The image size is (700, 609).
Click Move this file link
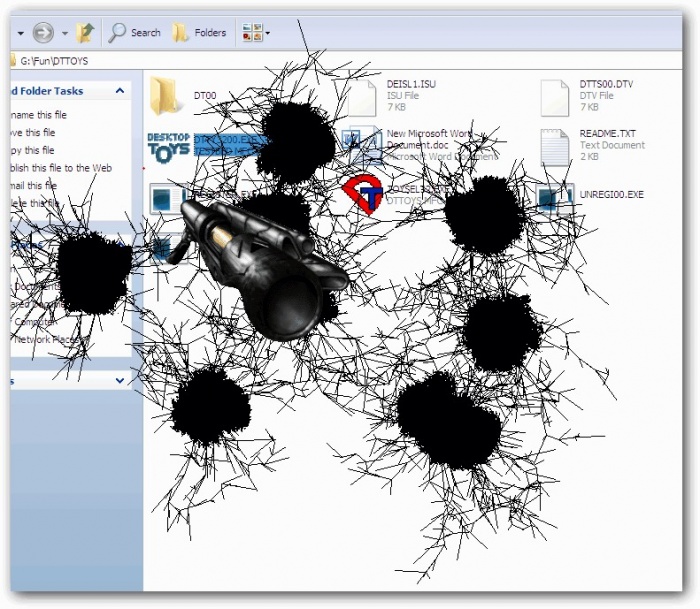[x=33, y=133]
